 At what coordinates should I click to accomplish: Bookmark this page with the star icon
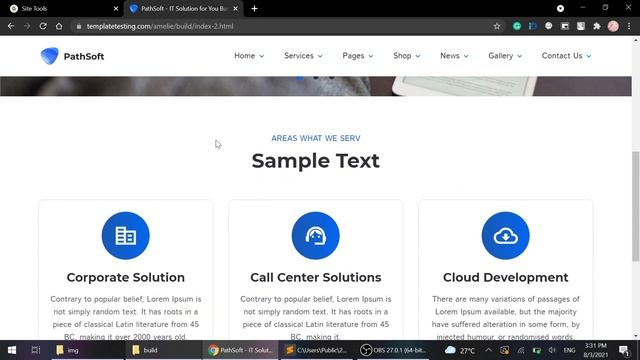pyautogui.click(x=497, y=26)
